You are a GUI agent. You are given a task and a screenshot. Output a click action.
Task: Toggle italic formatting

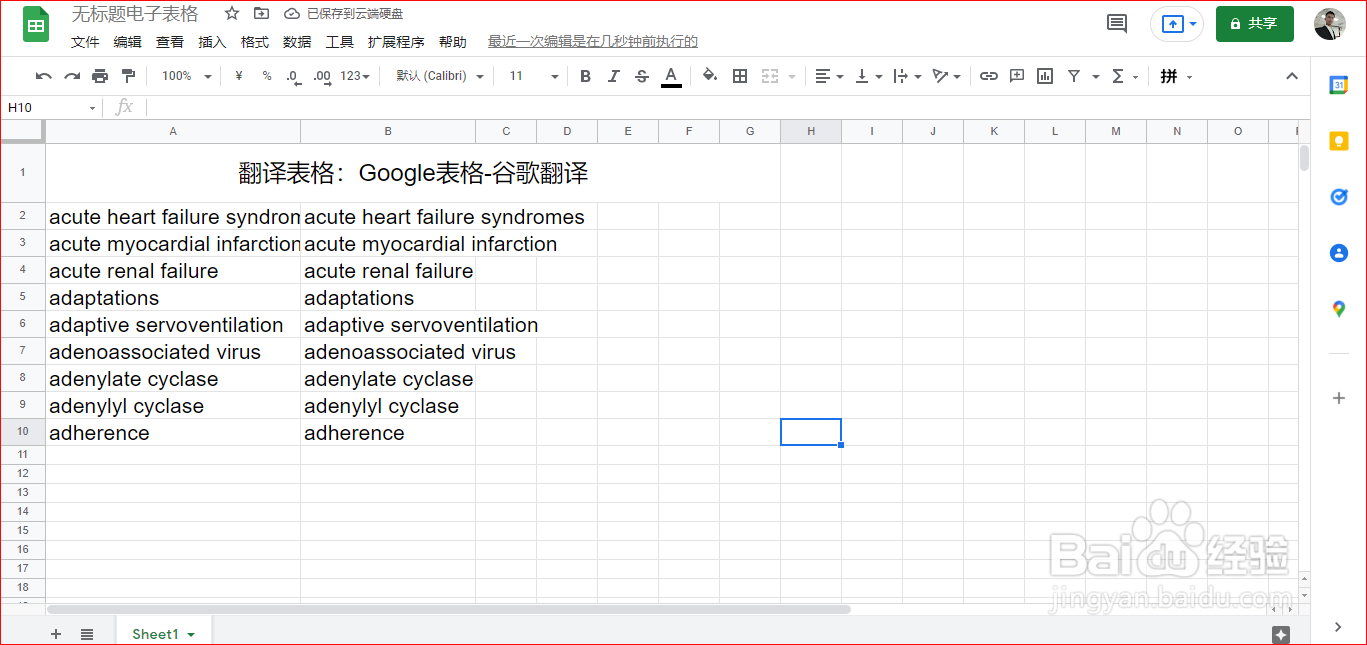[614, 76]
